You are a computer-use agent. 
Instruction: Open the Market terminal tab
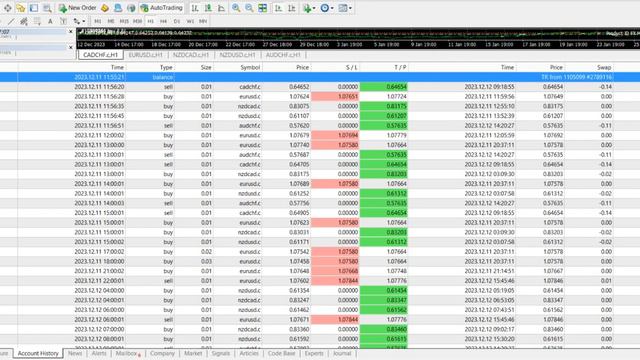click(193, 353)
